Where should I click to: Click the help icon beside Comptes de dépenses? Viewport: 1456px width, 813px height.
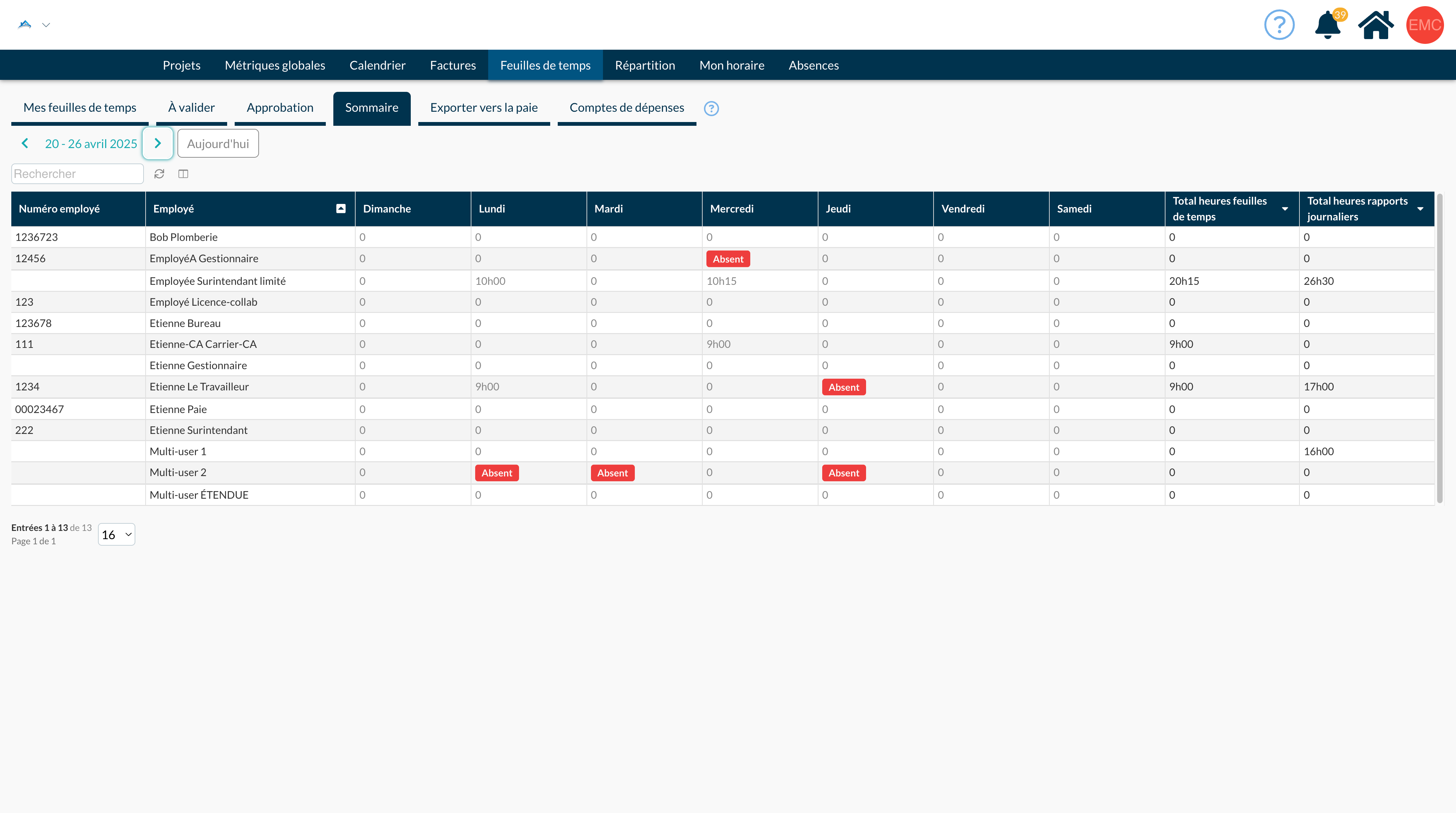point(711,109)
